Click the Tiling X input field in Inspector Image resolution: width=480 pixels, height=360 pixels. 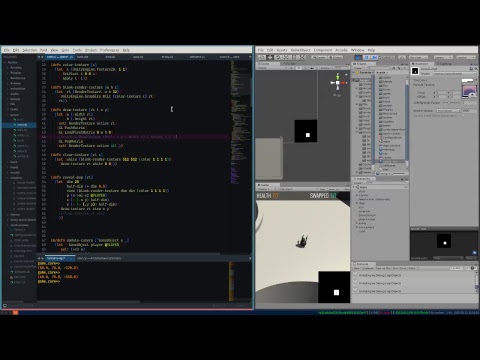coord(442,92)
